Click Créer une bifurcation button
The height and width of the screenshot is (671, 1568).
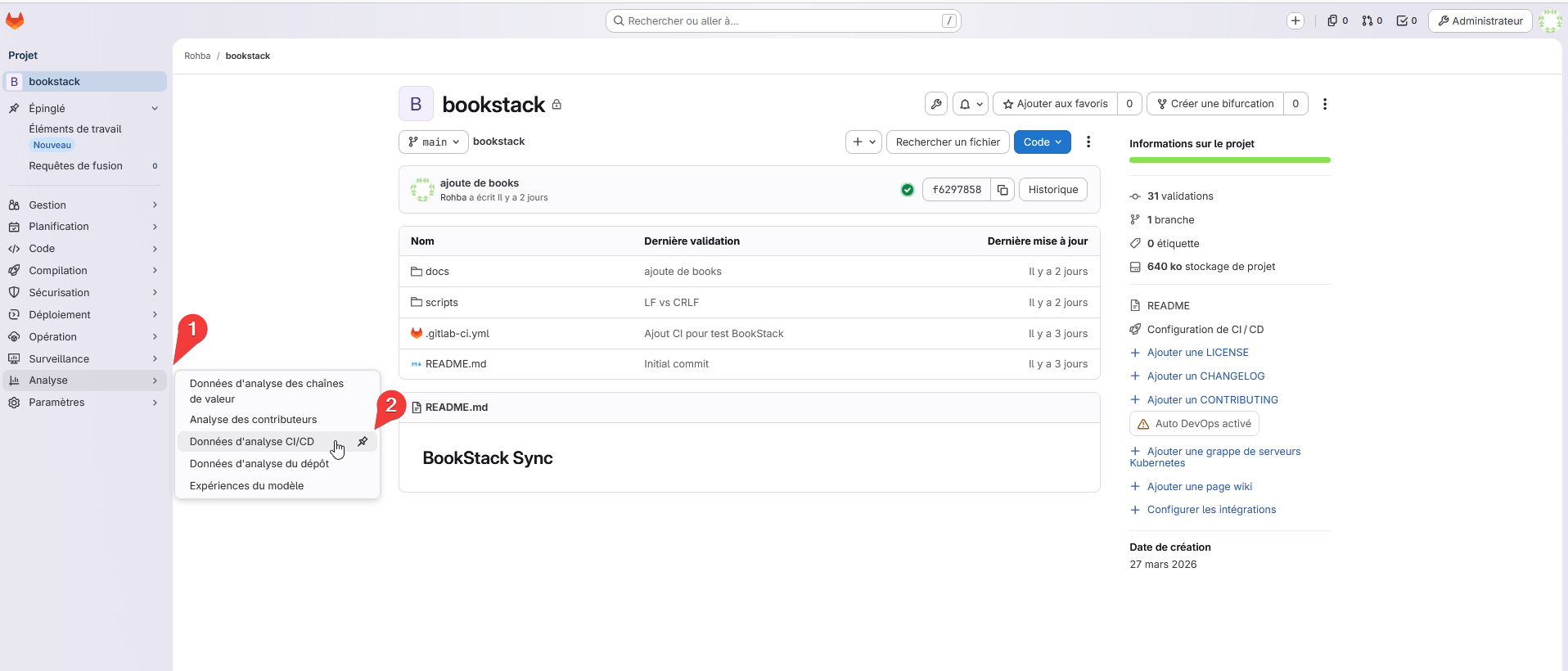point(1215,104)
